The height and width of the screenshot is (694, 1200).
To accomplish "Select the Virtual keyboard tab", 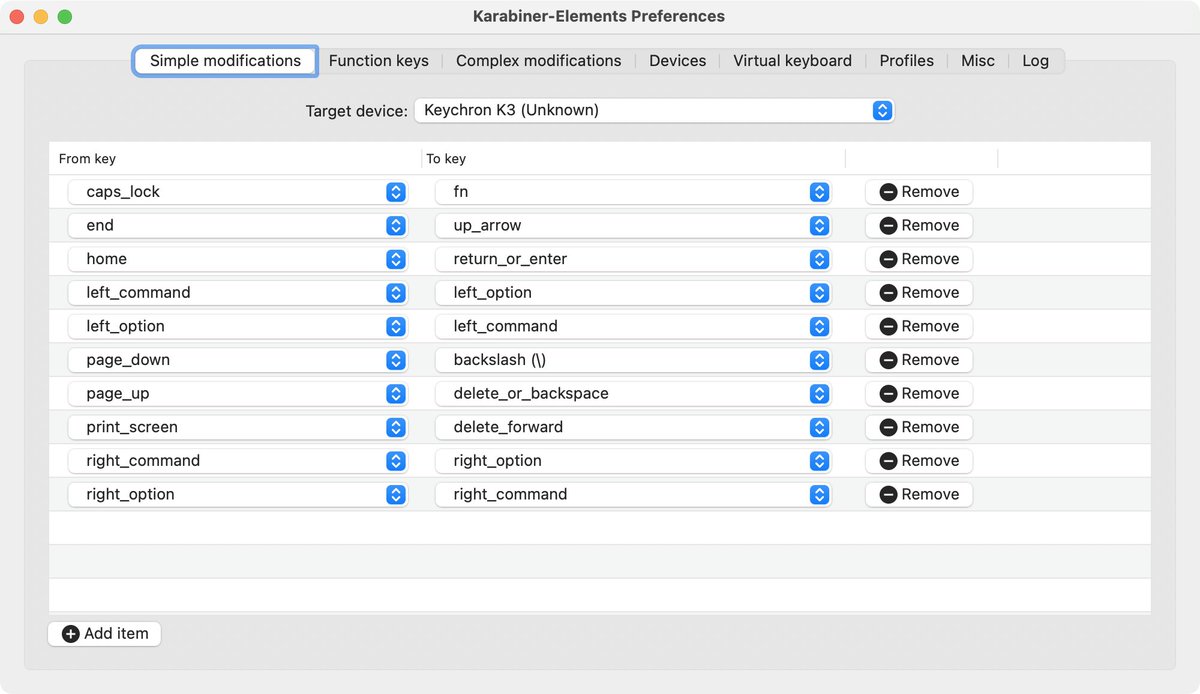I will [x=792, y=60].
